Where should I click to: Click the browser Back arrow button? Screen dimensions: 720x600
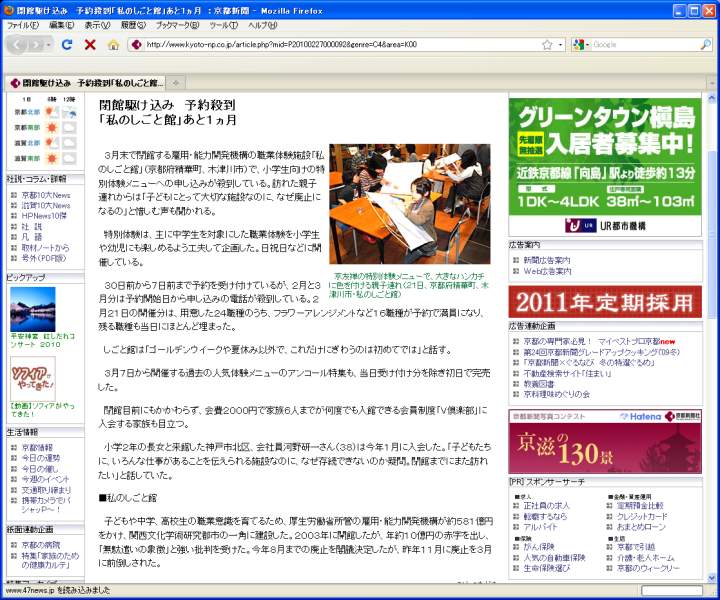(x=17, y=44)
